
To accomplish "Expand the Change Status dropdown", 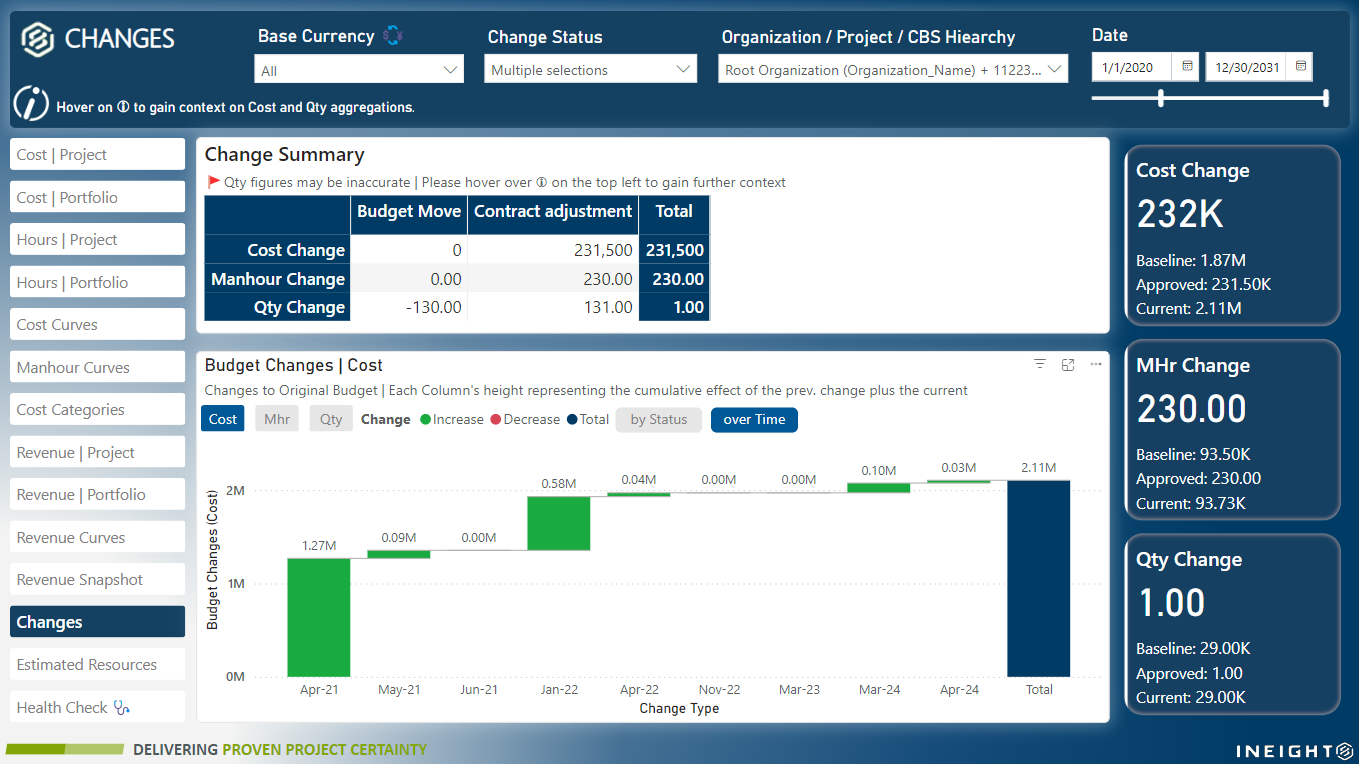I will (590, 69).
